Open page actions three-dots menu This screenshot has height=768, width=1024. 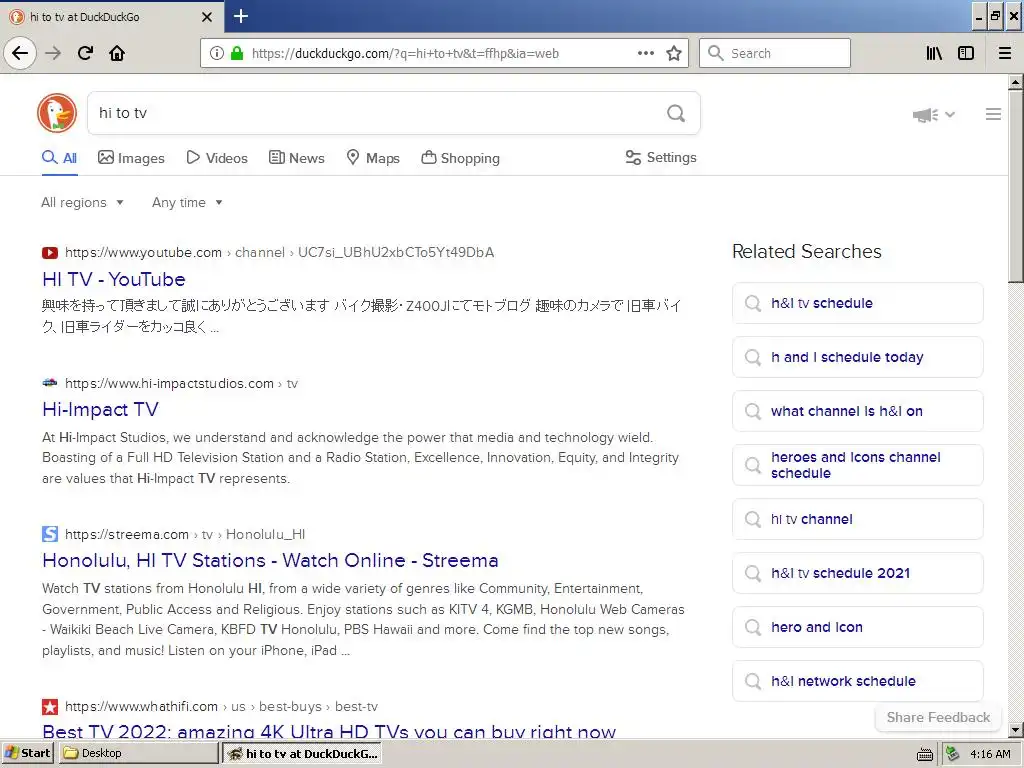[646, 54]
